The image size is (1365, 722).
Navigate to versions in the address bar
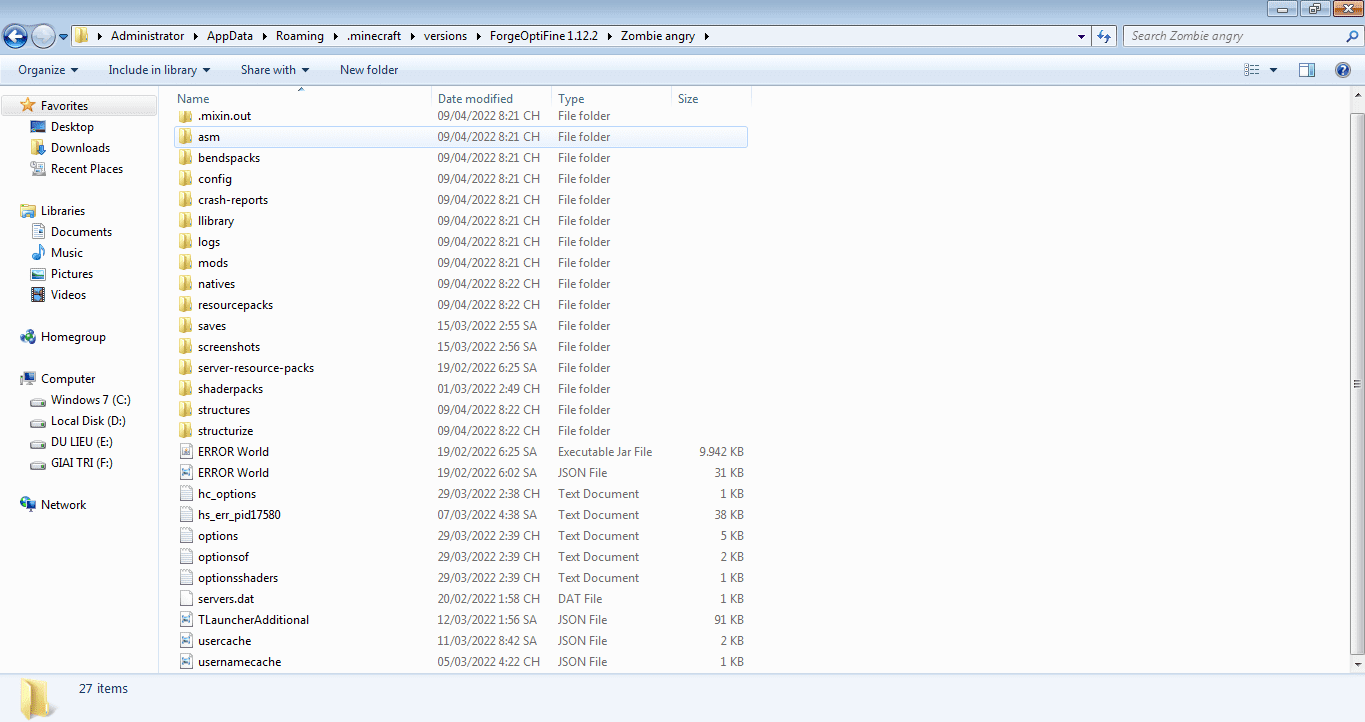[445, 36]
